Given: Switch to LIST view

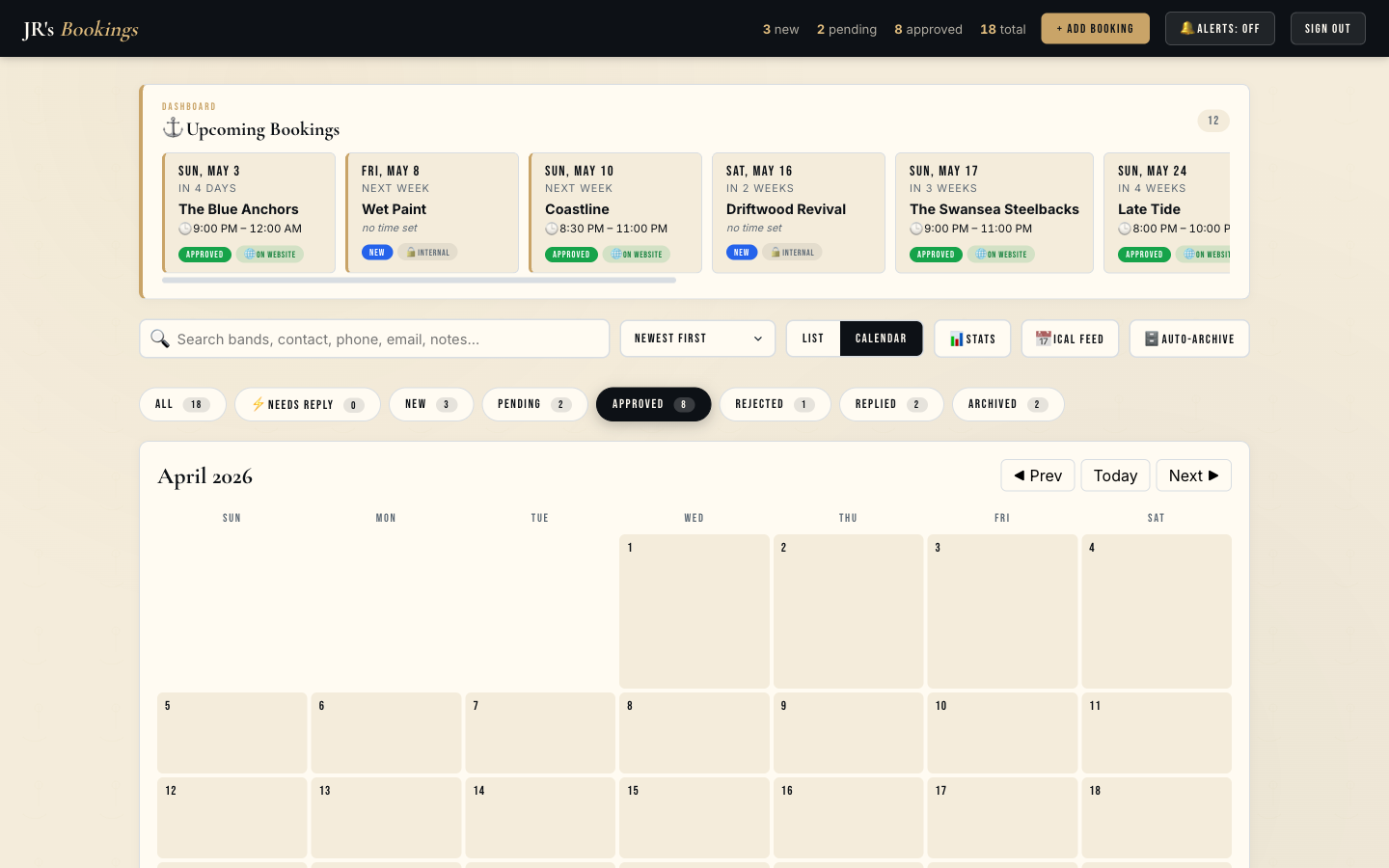Looking at the screenshot, I should pos(812,339).
